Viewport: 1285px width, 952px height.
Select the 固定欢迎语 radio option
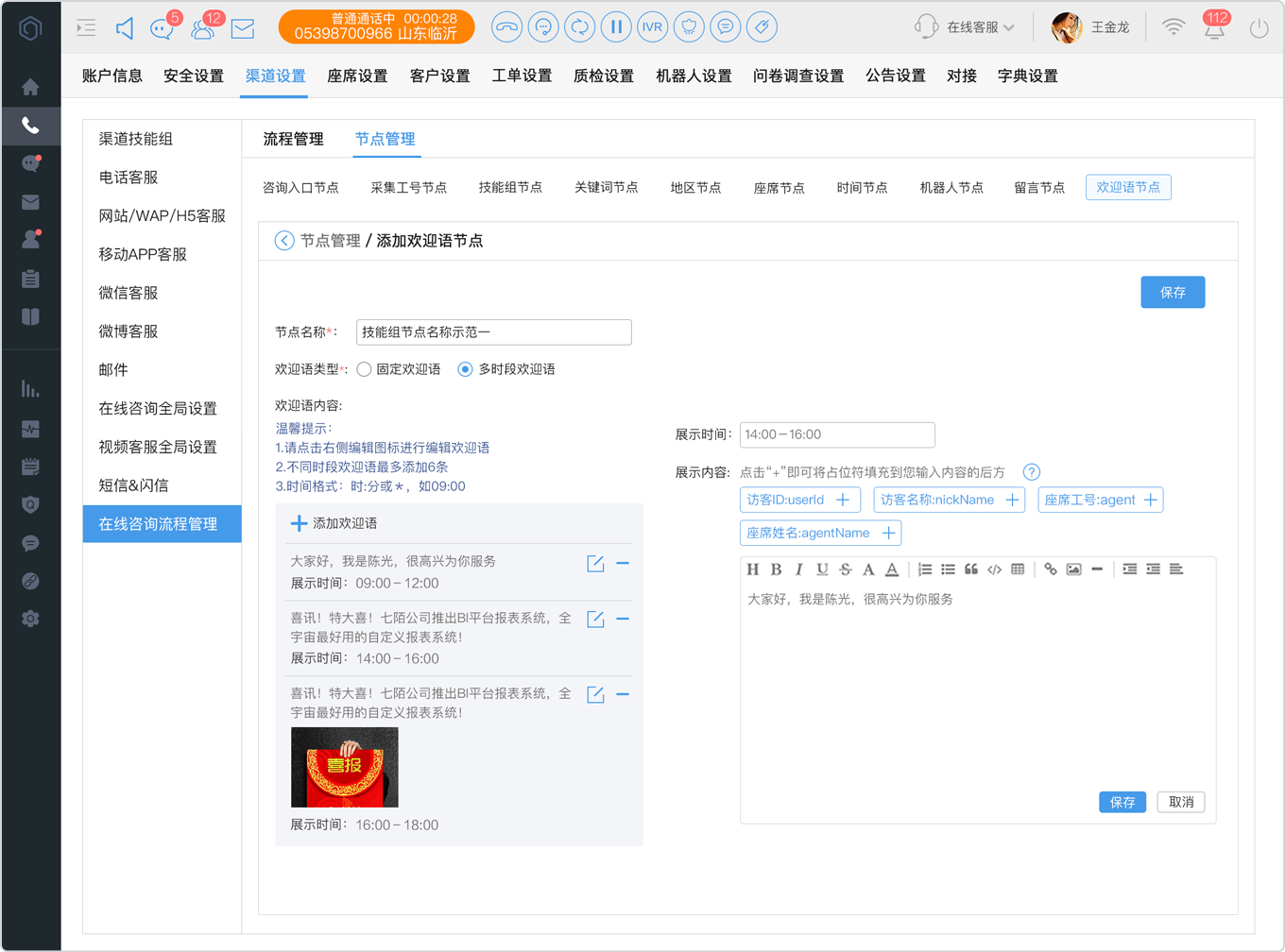coord(364,369)
